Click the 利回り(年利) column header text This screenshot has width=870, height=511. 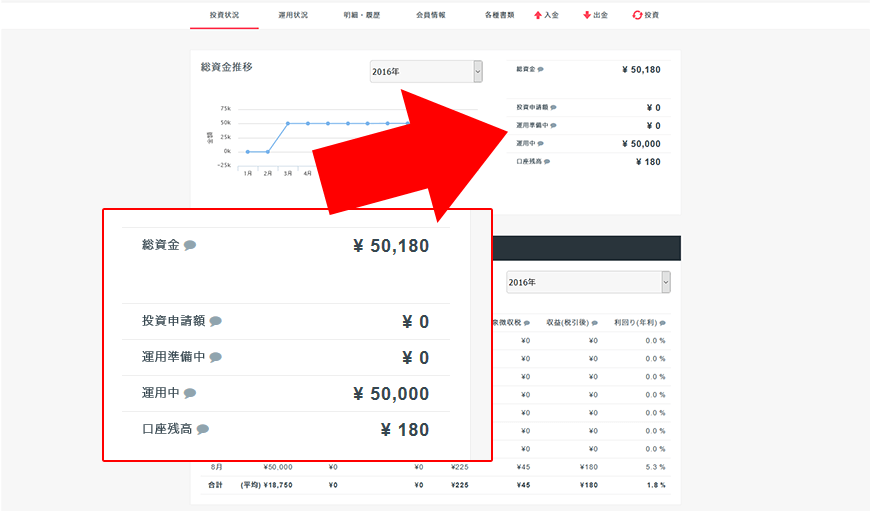[x=635, y=323]
